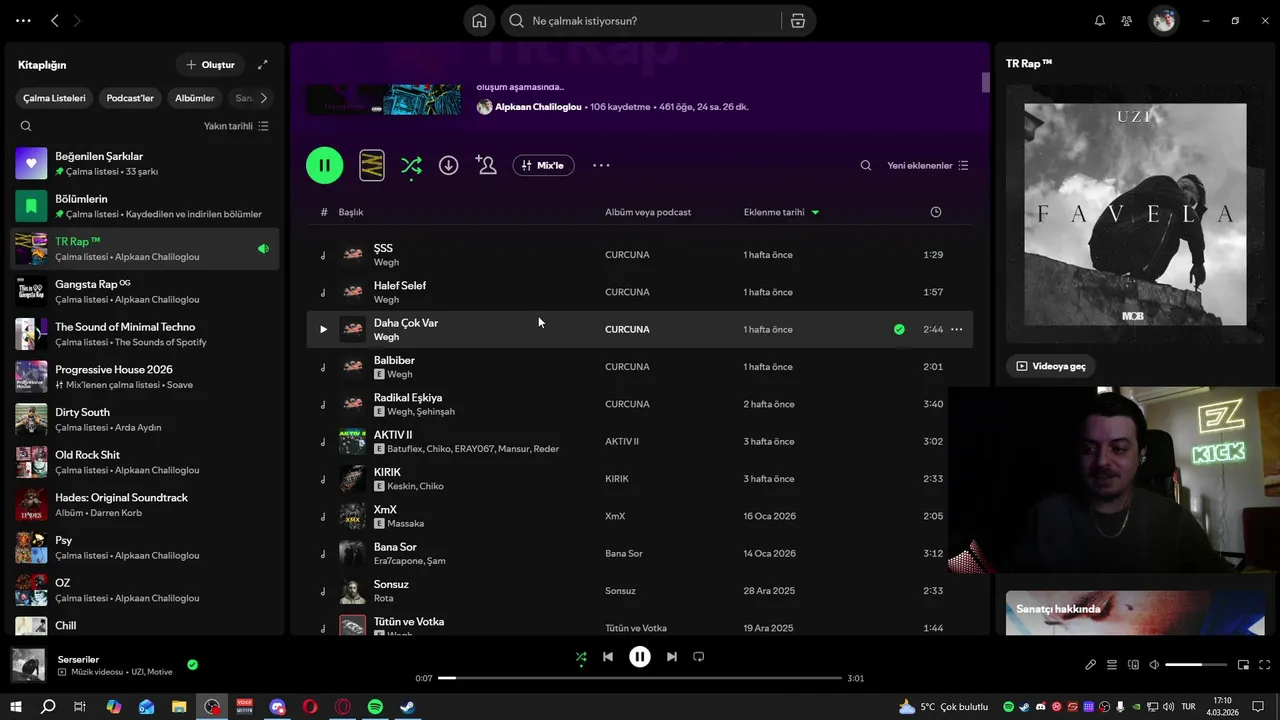Expand library to full view
The height and width of the screenshot is (720, 1280).
[263, 65]
